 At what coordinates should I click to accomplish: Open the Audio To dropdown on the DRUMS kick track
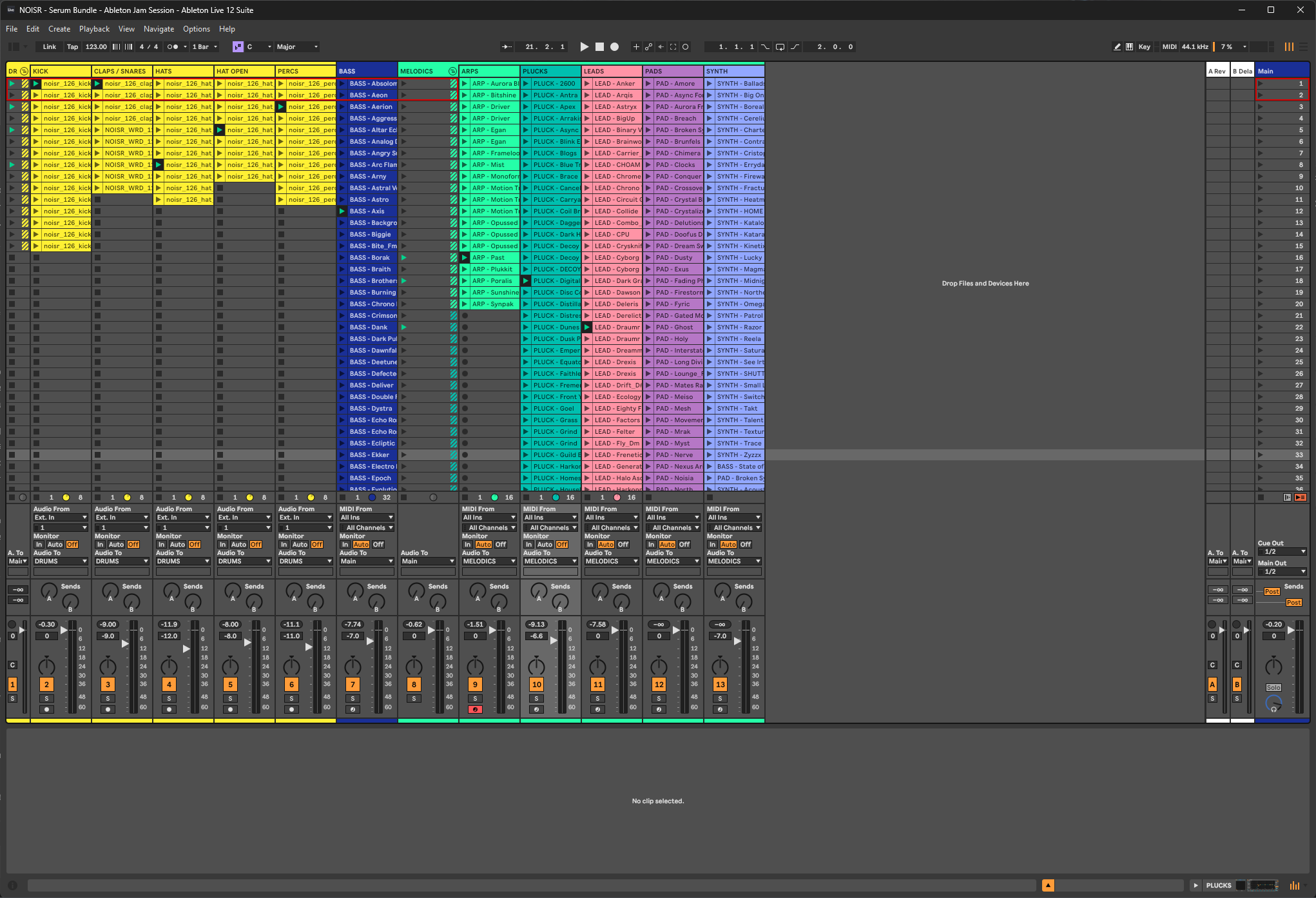tap(61, 561)
